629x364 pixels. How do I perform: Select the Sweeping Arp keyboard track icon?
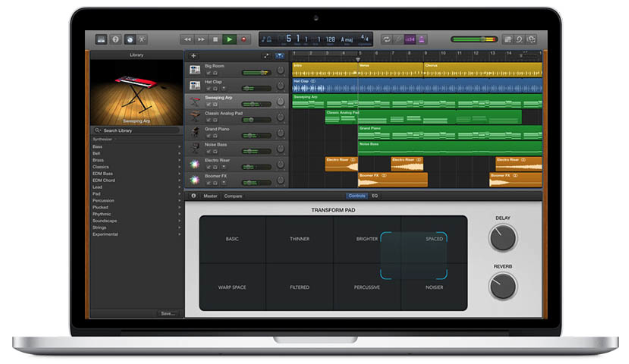(x=195, y=101)
